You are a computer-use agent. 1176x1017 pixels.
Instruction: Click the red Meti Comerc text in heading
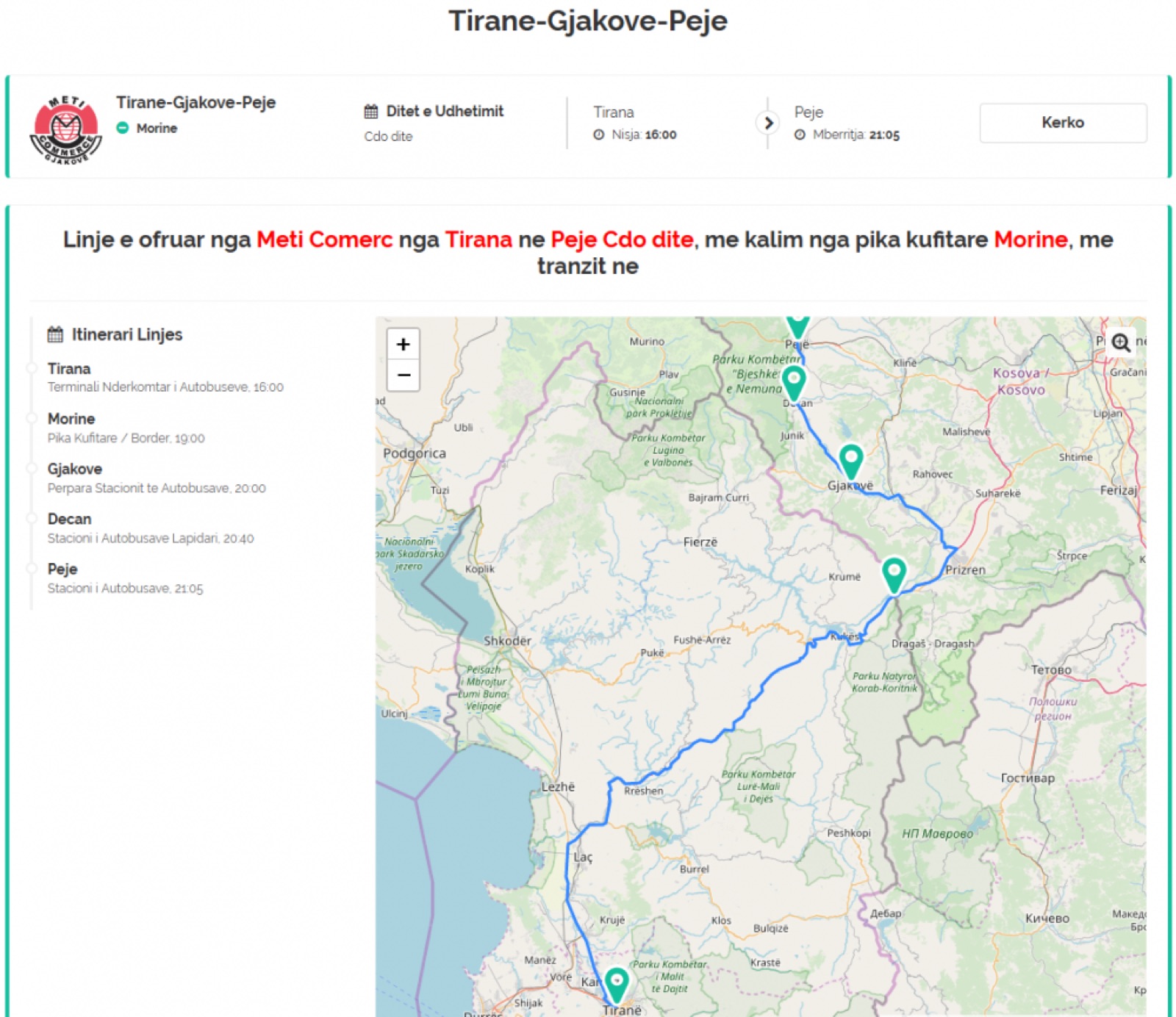pyautogui.click(x=324, y=240)
